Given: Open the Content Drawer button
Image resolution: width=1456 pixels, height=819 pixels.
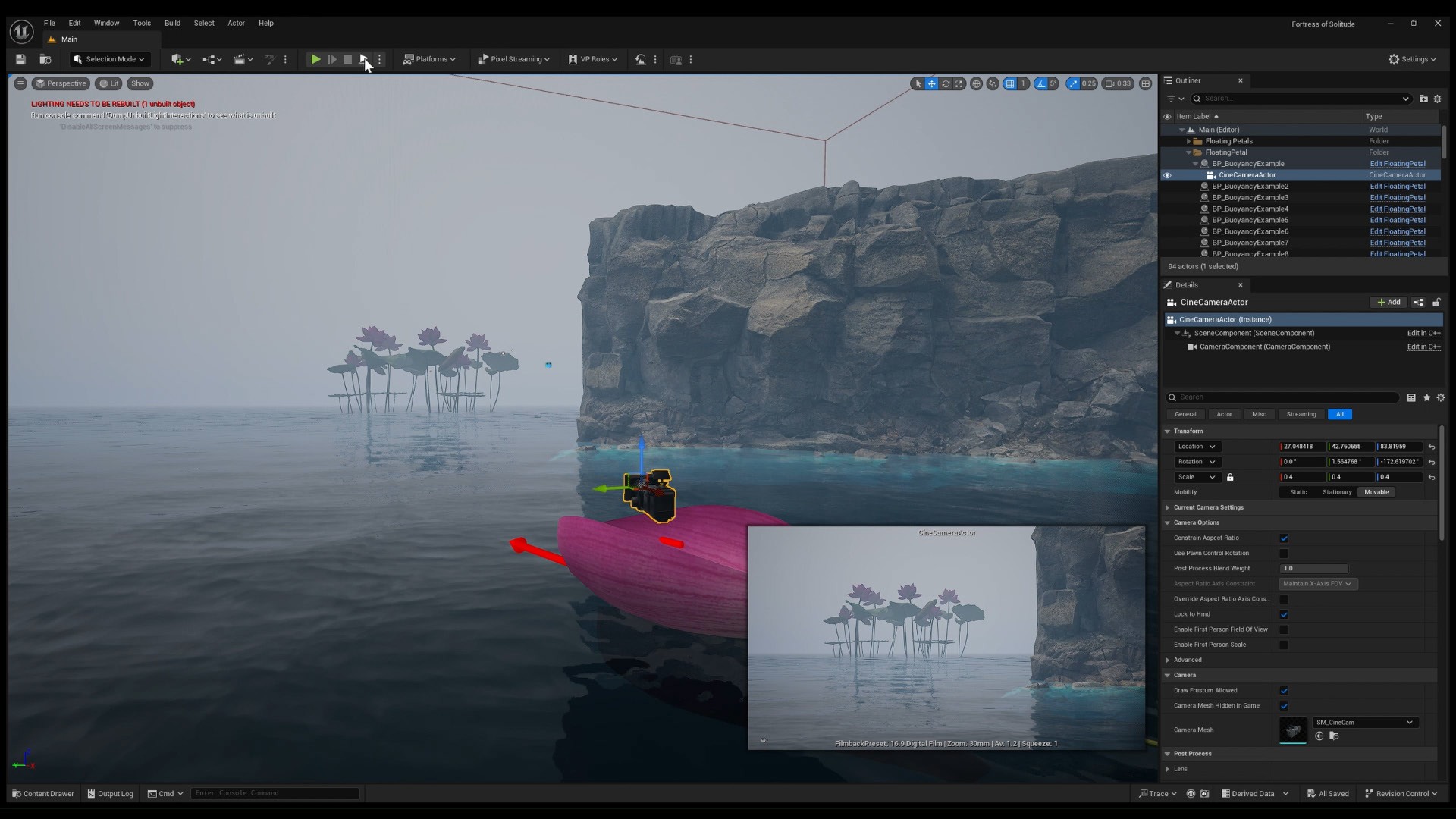Looking at the screenshot, I should tap(43, 794).
